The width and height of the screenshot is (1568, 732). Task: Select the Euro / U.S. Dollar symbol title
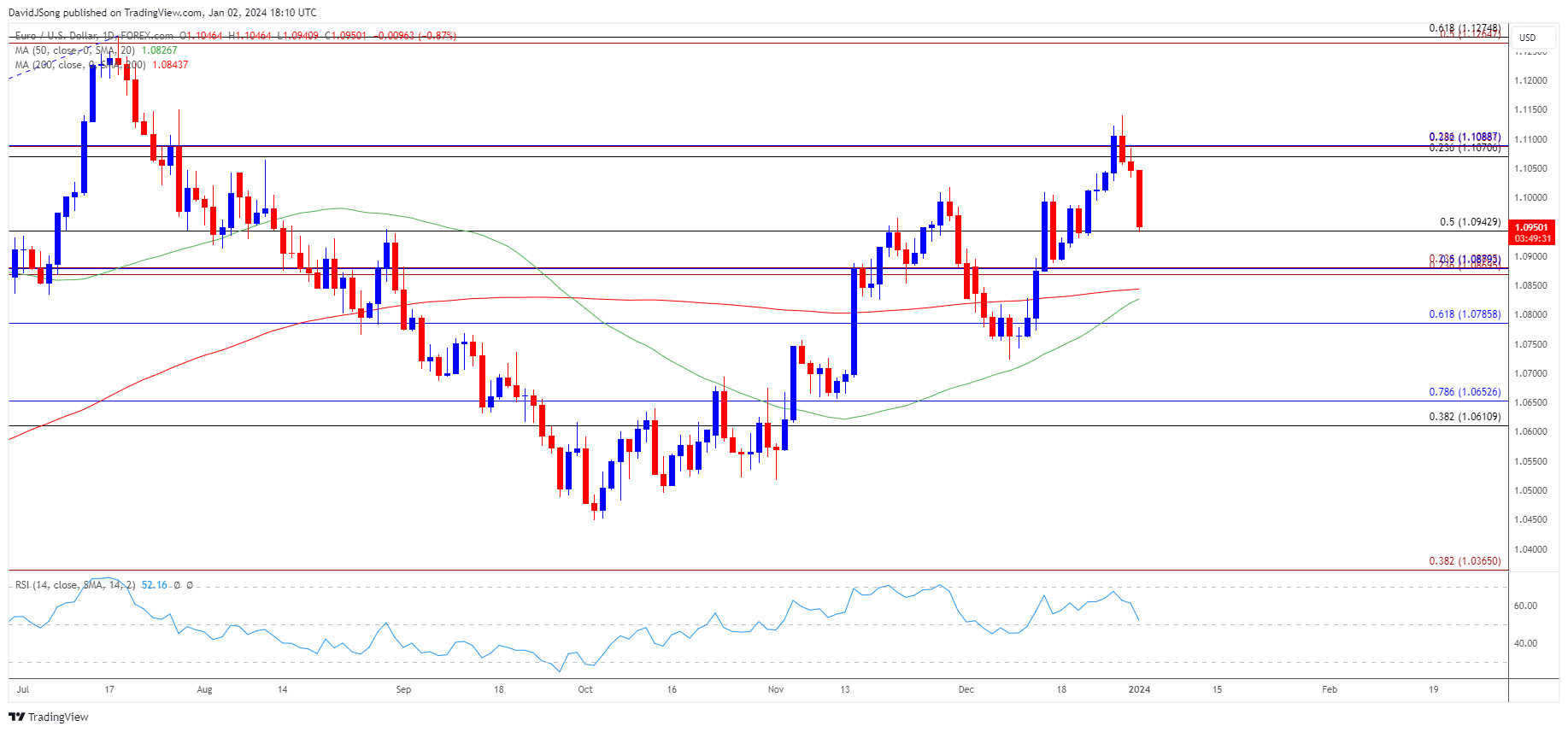click(64, 36)
